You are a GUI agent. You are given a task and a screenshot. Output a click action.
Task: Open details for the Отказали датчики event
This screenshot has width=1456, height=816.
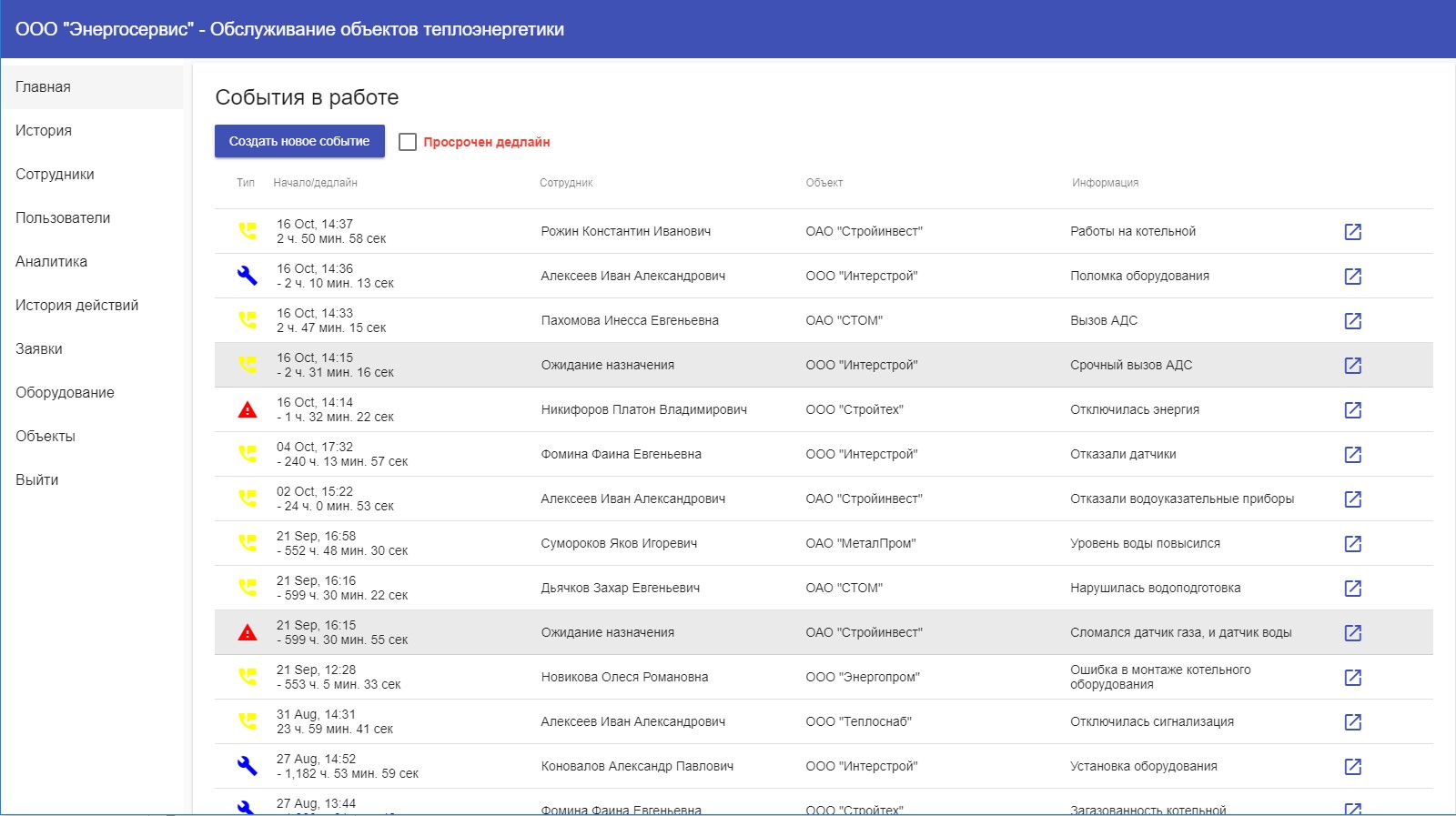pos(1353,455)
